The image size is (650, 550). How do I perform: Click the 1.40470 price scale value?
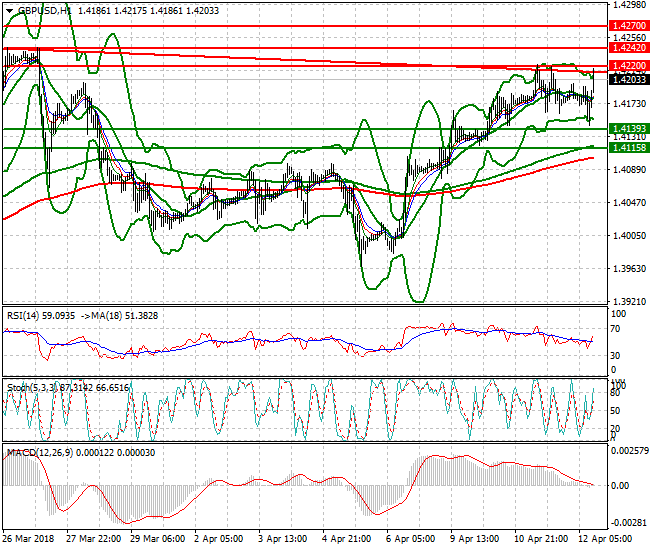point(629,202)
